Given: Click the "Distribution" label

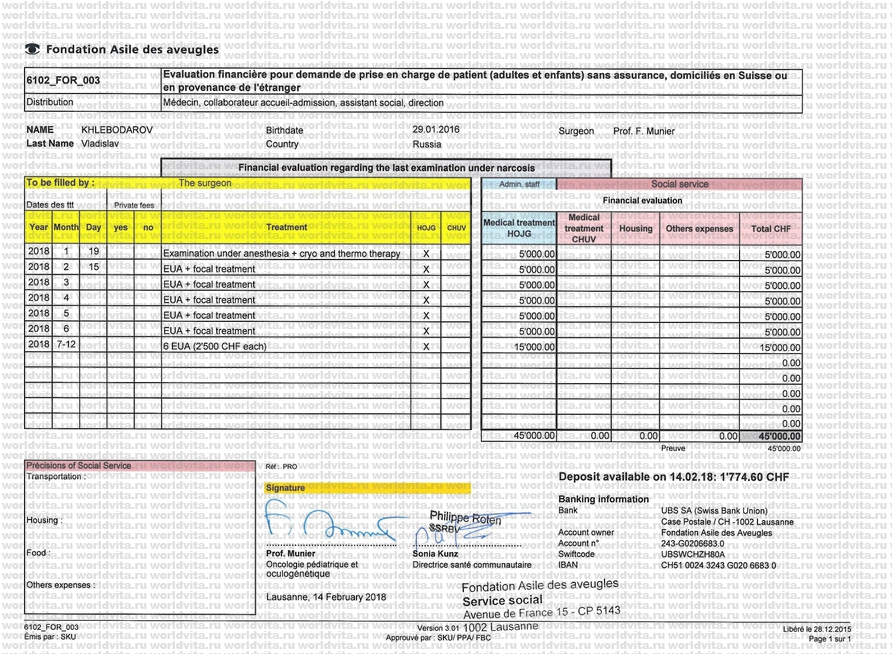Looking at the screenshot, I should 50,102.
